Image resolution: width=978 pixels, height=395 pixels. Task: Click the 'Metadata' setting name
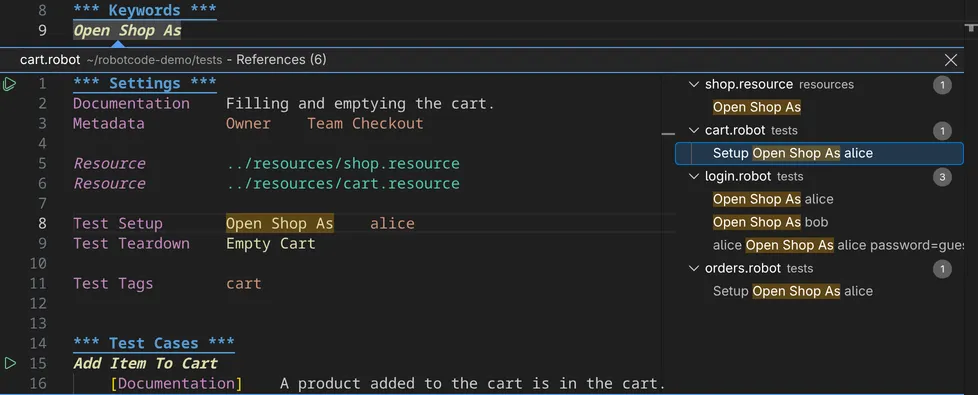pos(109,124)
